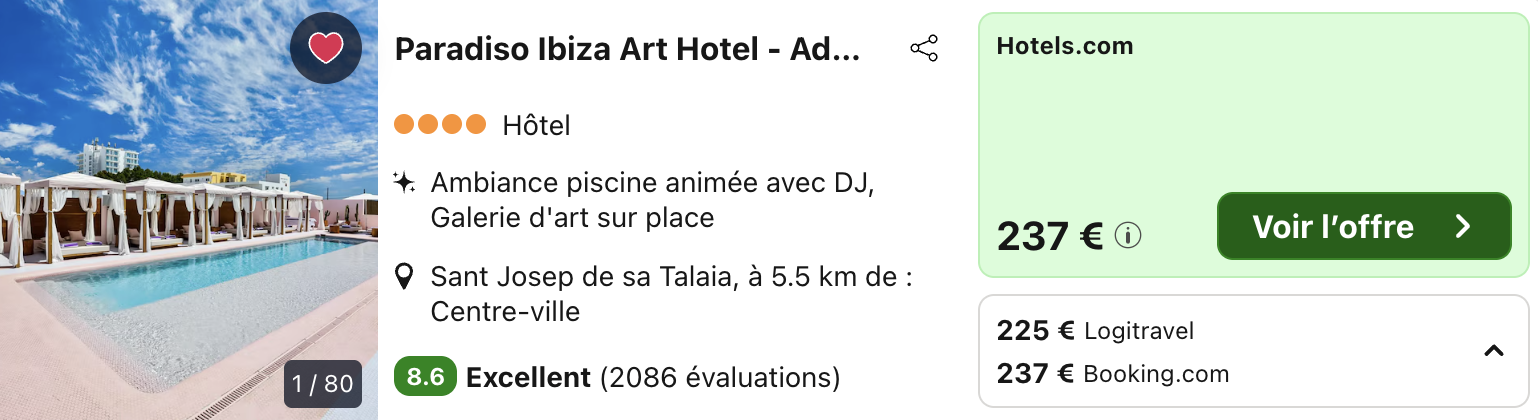
Task: Click the four orange star rating dots
Action: tap(440, 125)
